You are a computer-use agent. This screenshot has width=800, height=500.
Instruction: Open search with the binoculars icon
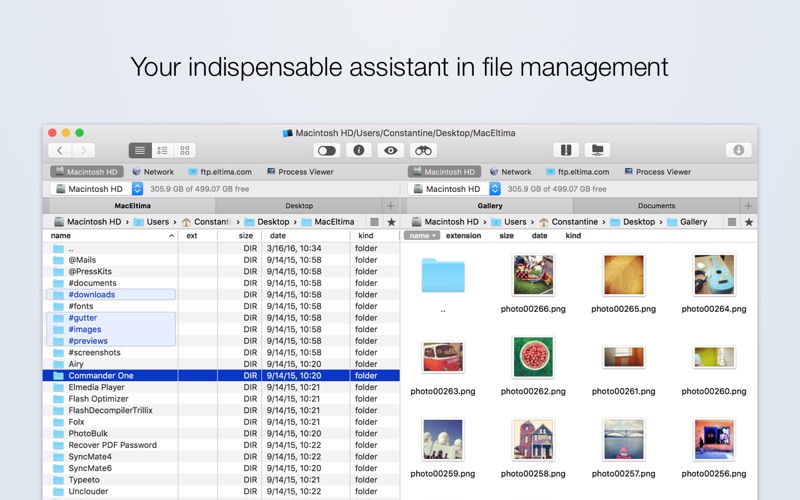pos(424,150)
